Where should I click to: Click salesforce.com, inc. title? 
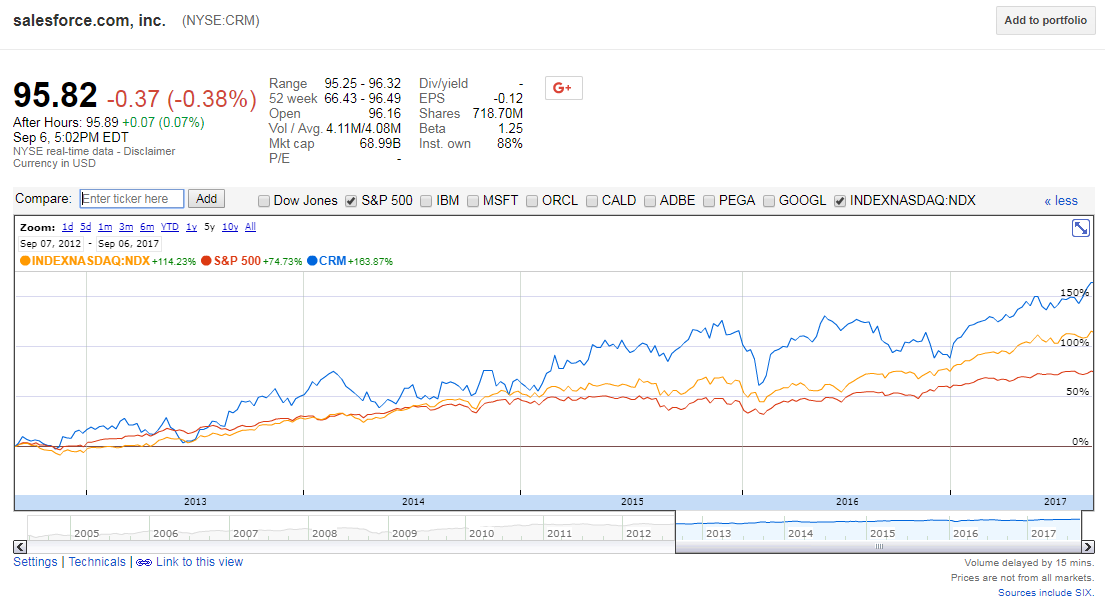click(89, 21)
